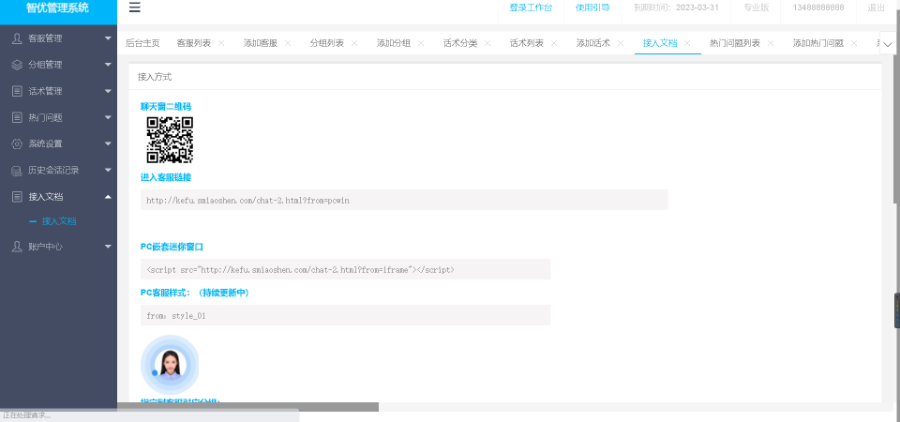This screenshot has height=422, width=900.
Task: Click the 账户中心 user icon in sidebar
Action: point(17,246)
